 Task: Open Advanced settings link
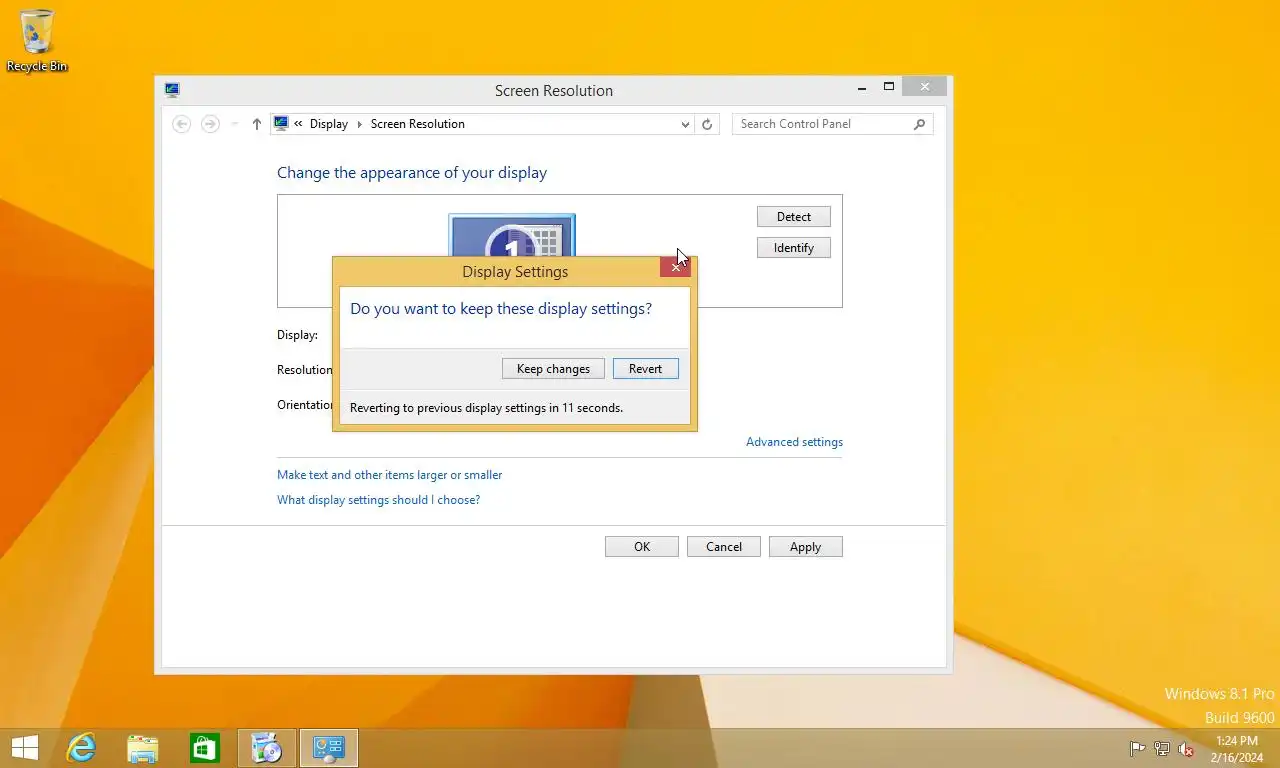click(794, 442)
